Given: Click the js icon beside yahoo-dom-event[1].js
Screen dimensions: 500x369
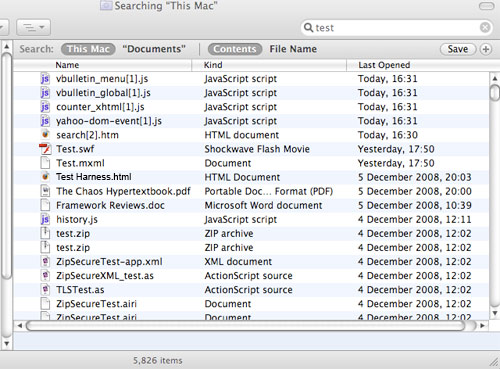Looking at the screenshot, I should tap(45, 121).
